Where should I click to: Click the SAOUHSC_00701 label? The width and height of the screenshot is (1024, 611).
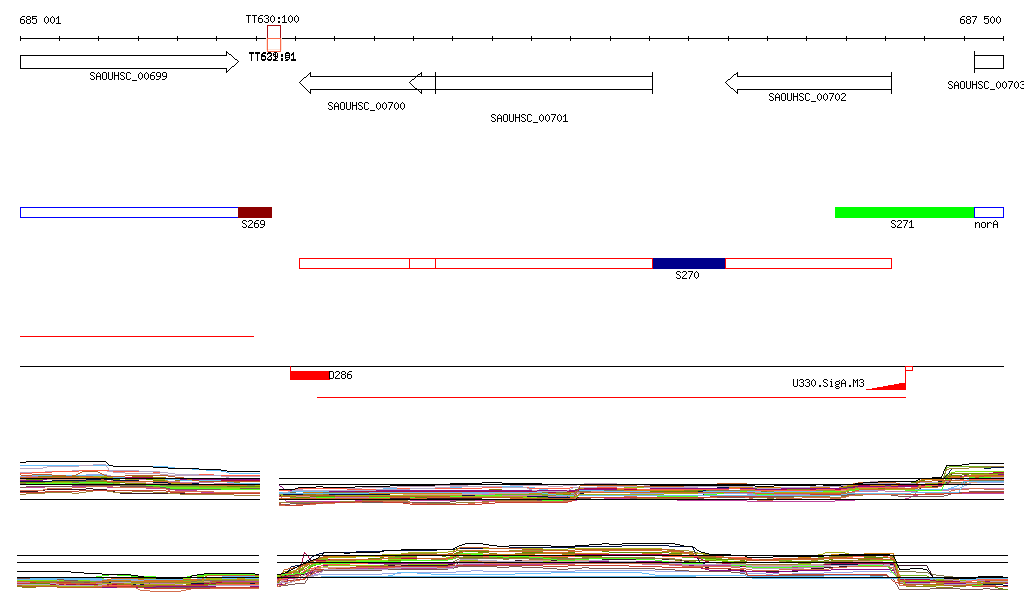[x=529, y=118]
